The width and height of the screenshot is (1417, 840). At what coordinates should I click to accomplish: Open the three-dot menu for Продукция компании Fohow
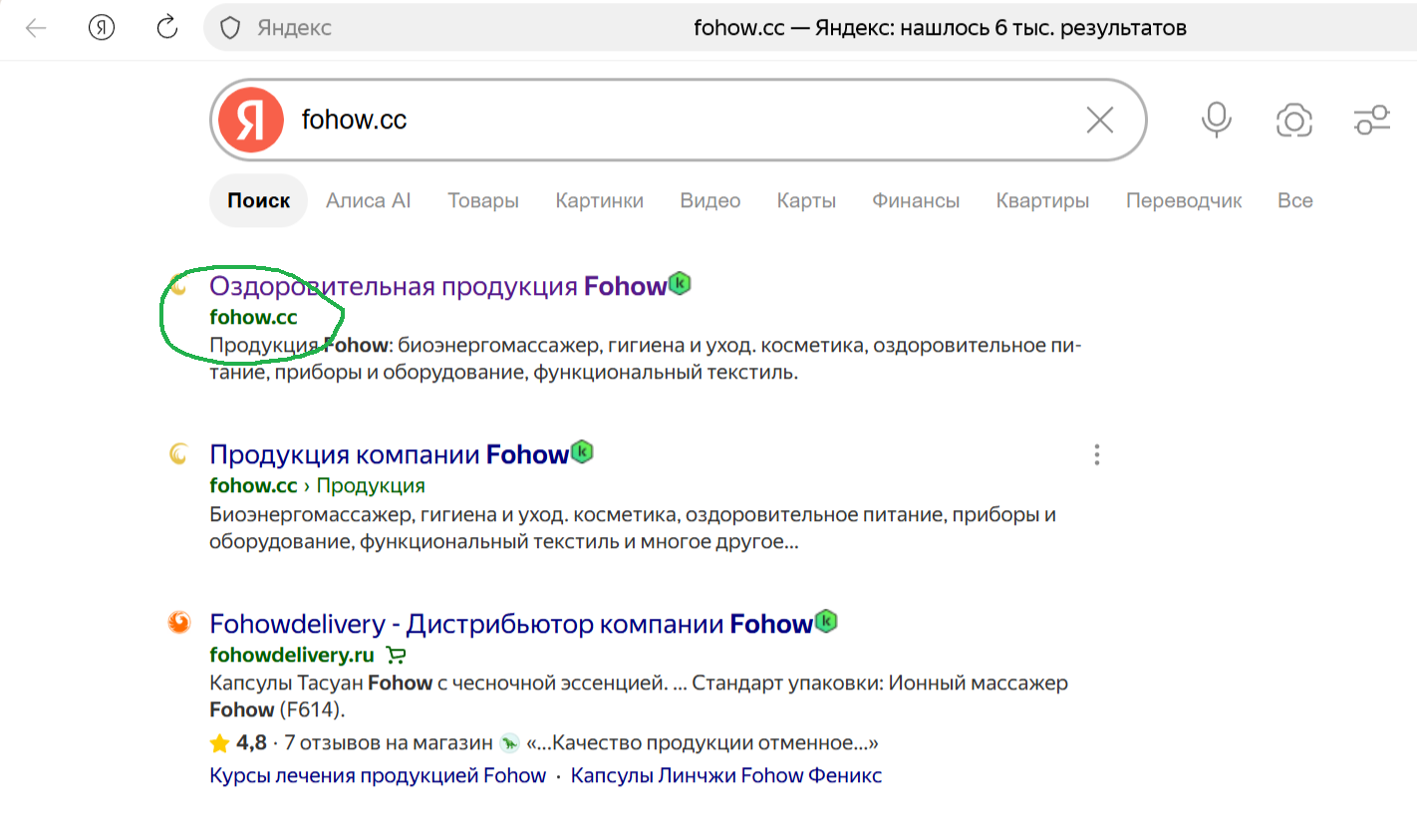[1097, 455]
